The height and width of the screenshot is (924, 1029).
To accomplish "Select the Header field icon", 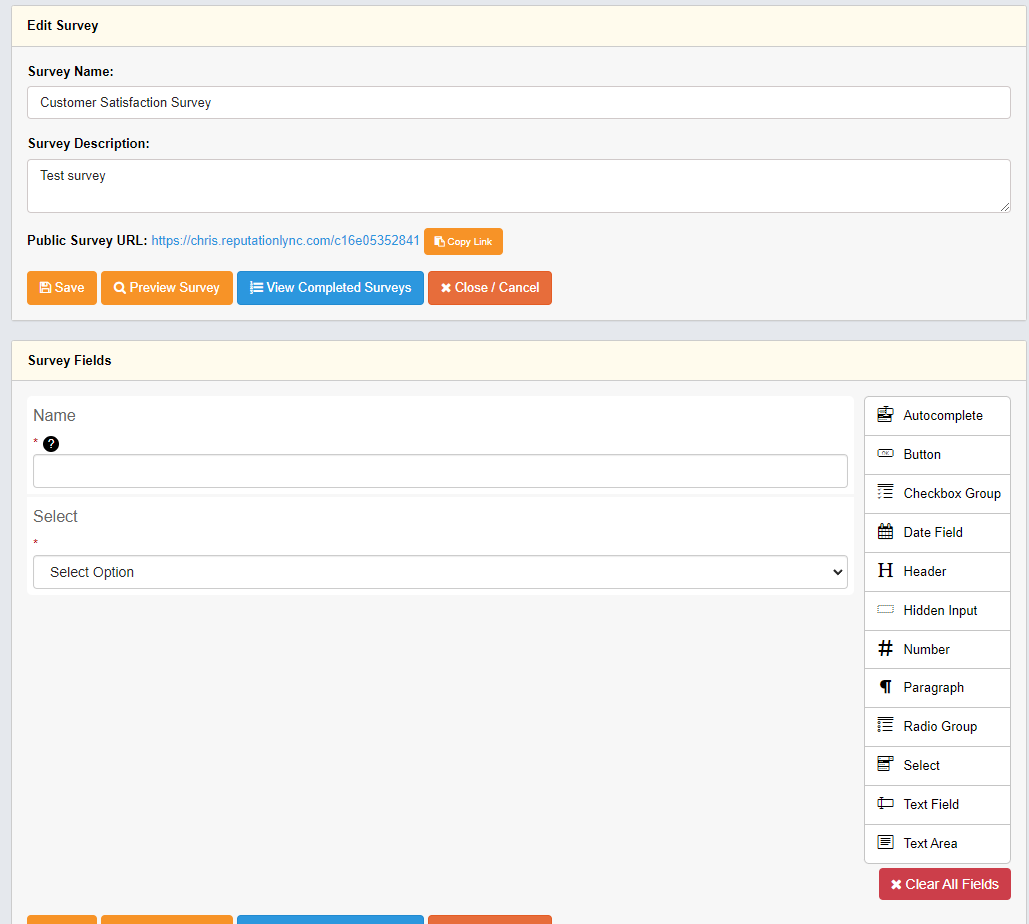I will tap(885, 571).
